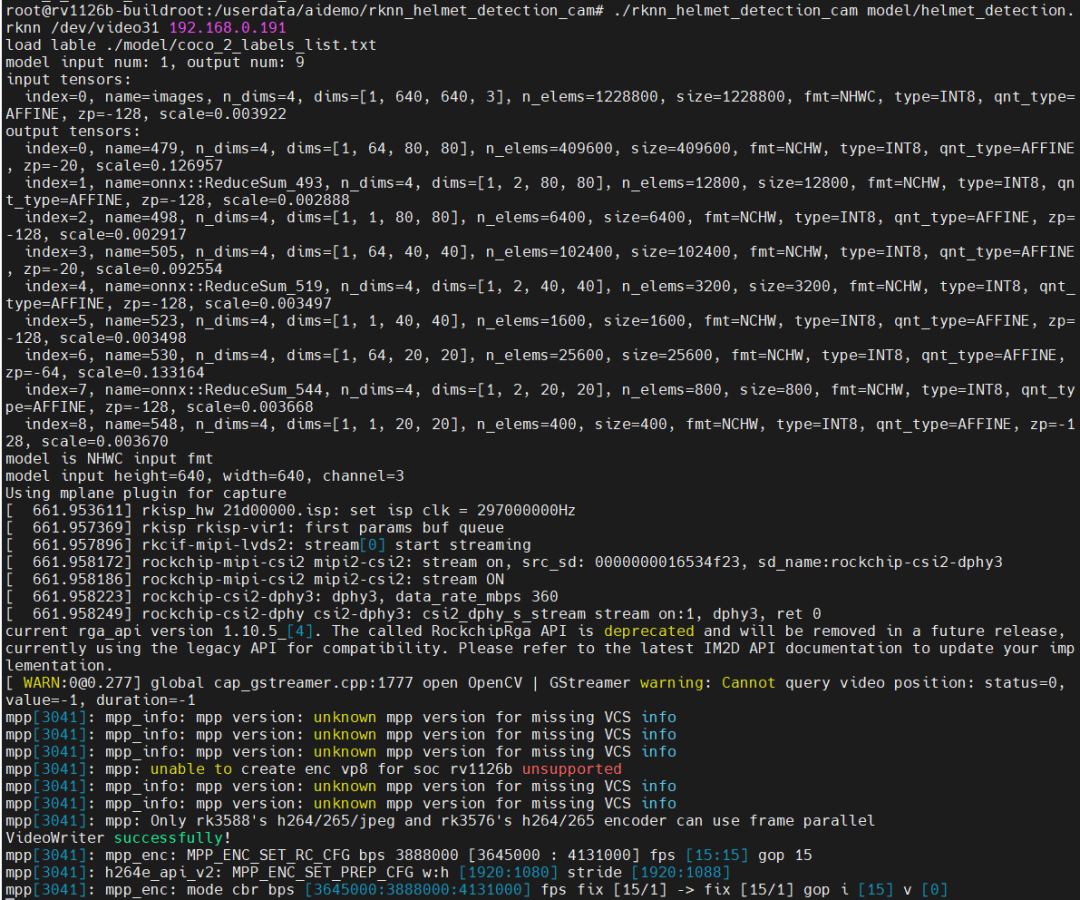Click the value 'scale=0.003922'

222,114
